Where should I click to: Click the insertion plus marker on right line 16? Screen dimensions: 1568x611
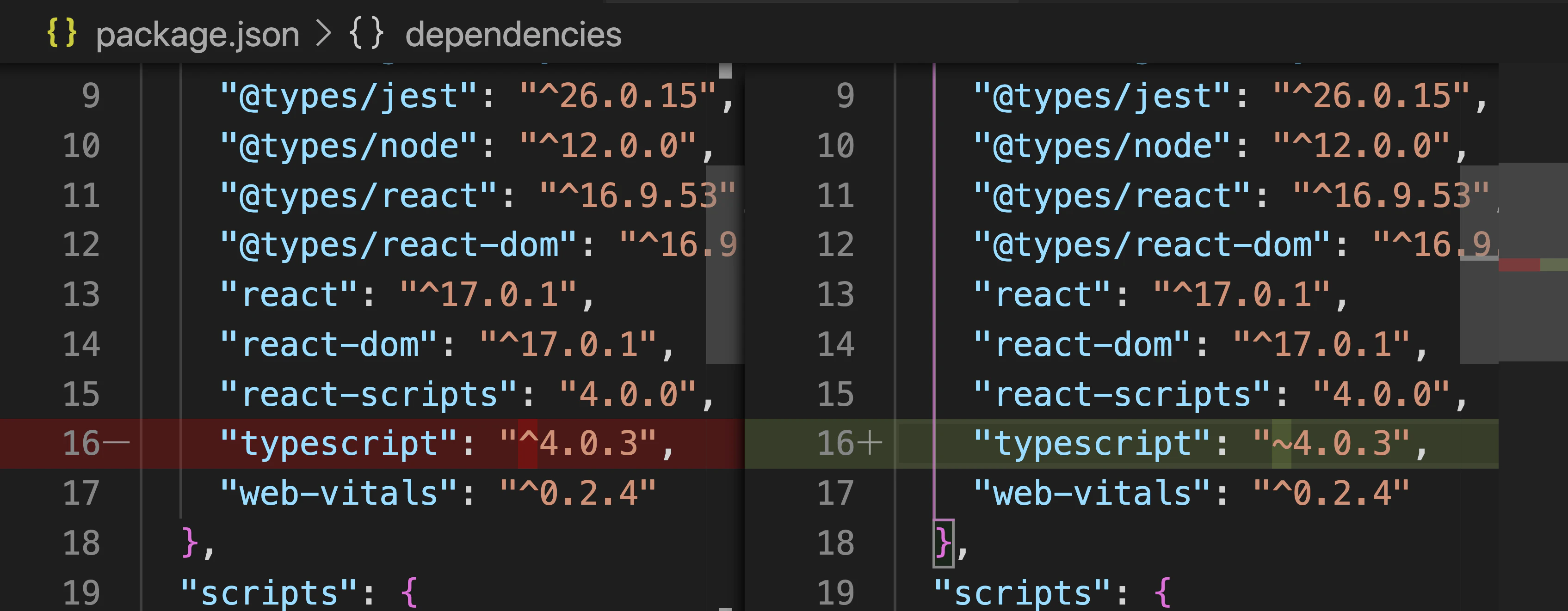pyautogui.click(x=870, y=443)
